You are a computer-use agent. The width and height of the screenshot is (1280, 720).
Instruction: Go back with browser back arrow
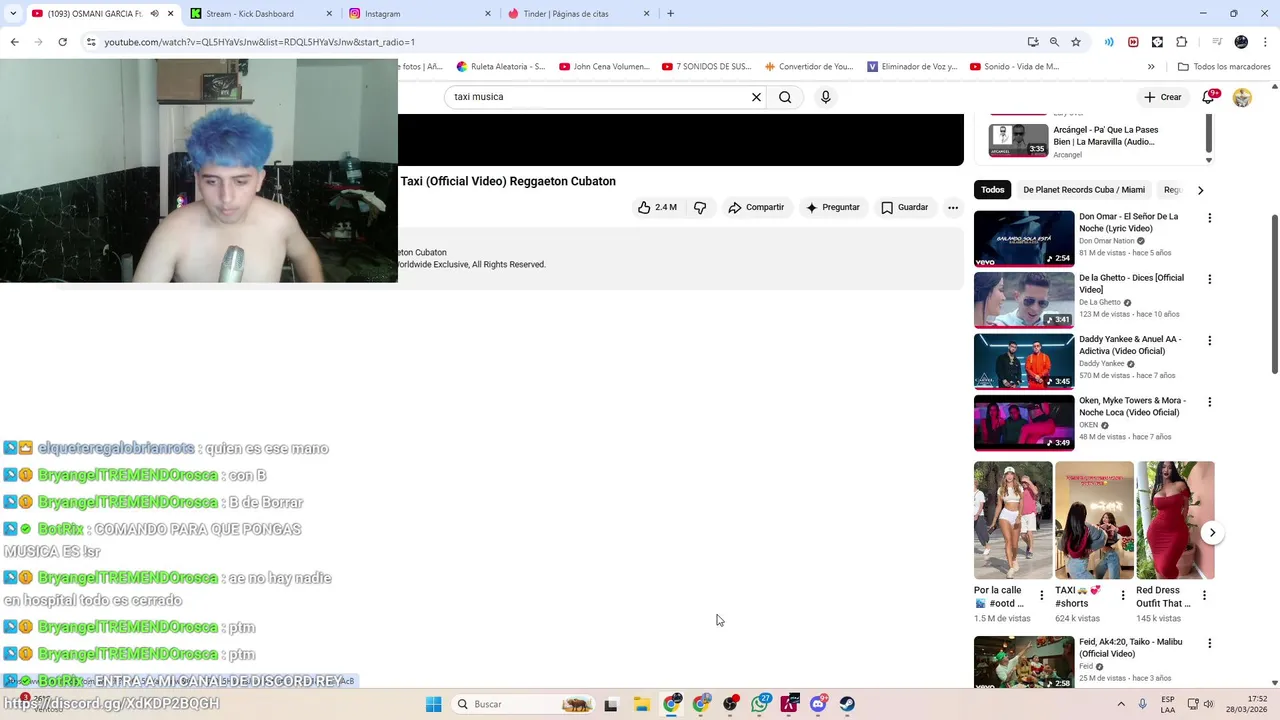tap(14, 42)
